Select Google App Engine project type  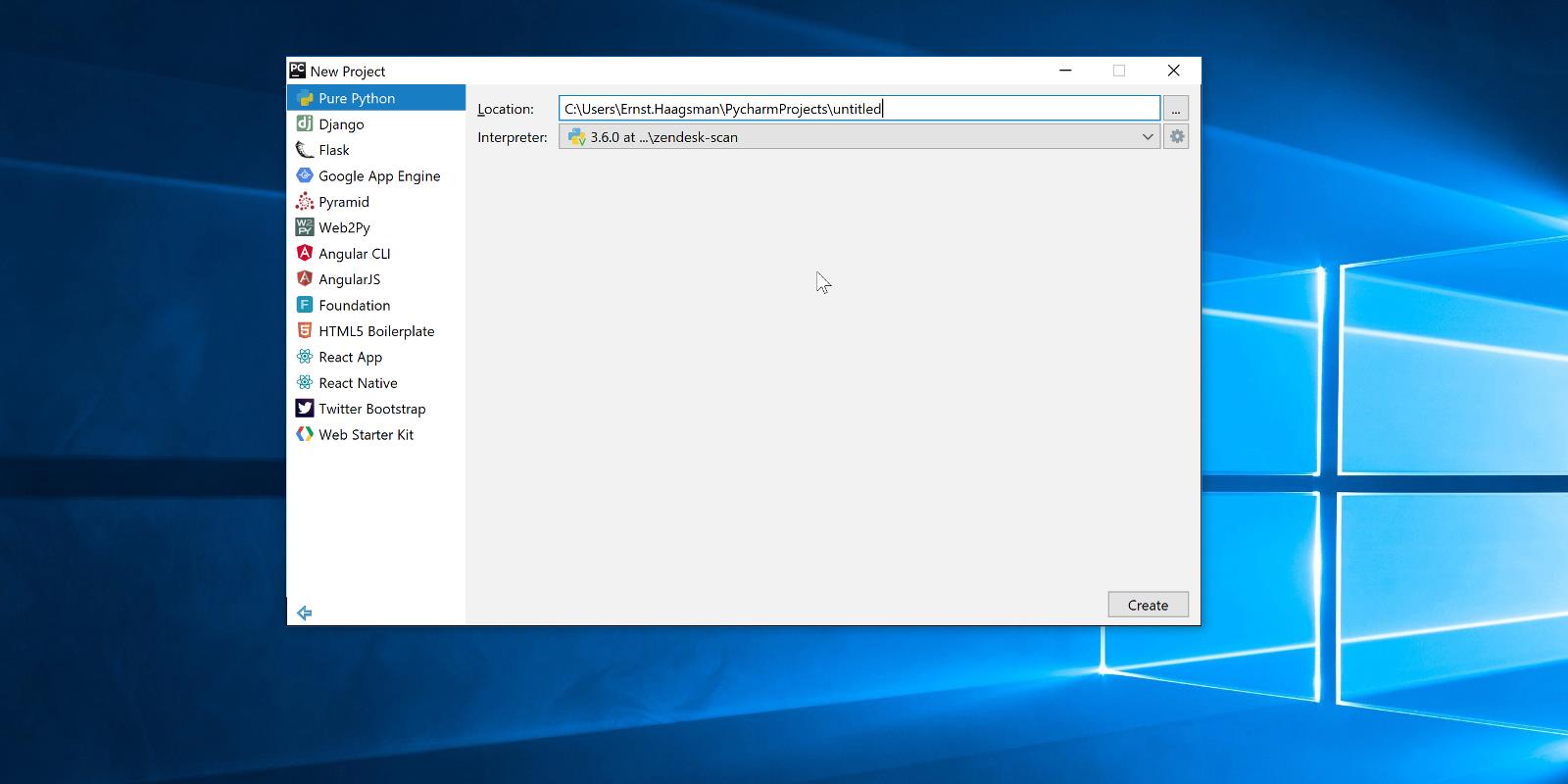pyautogui.click(x=376, y=175)
